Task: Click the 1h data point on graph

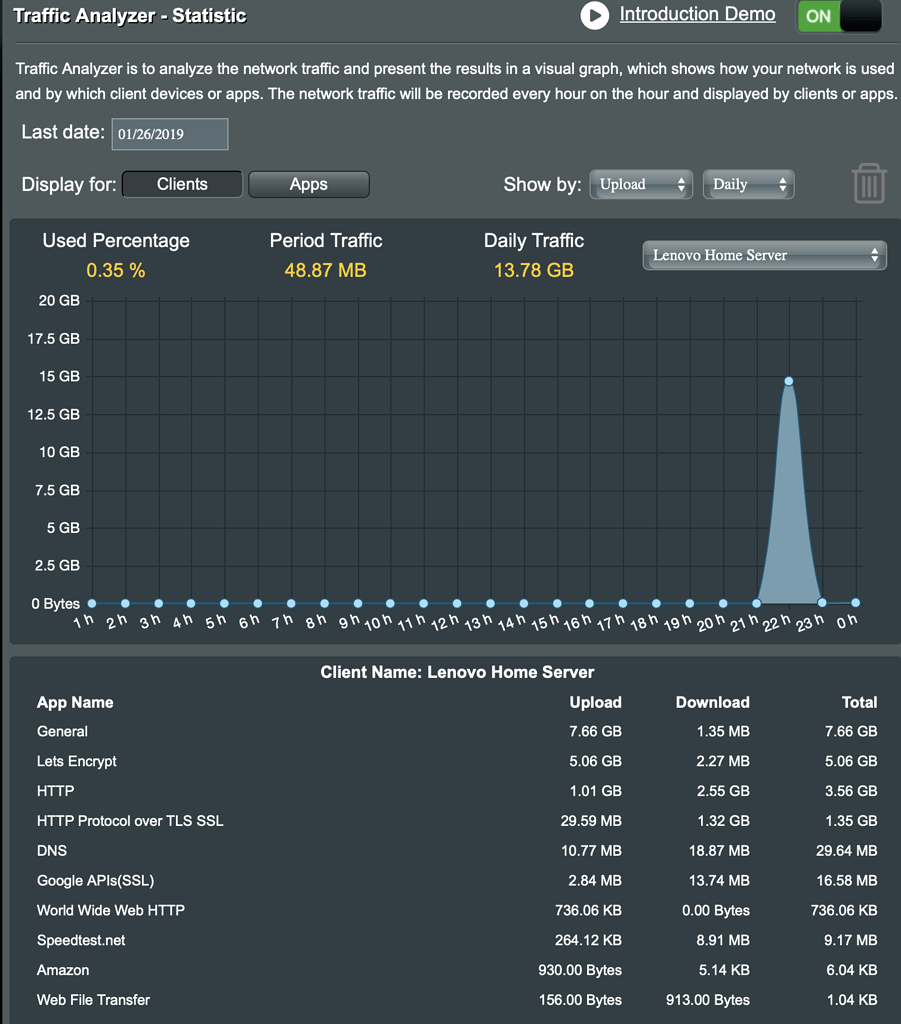Action: tap(92, 603)
